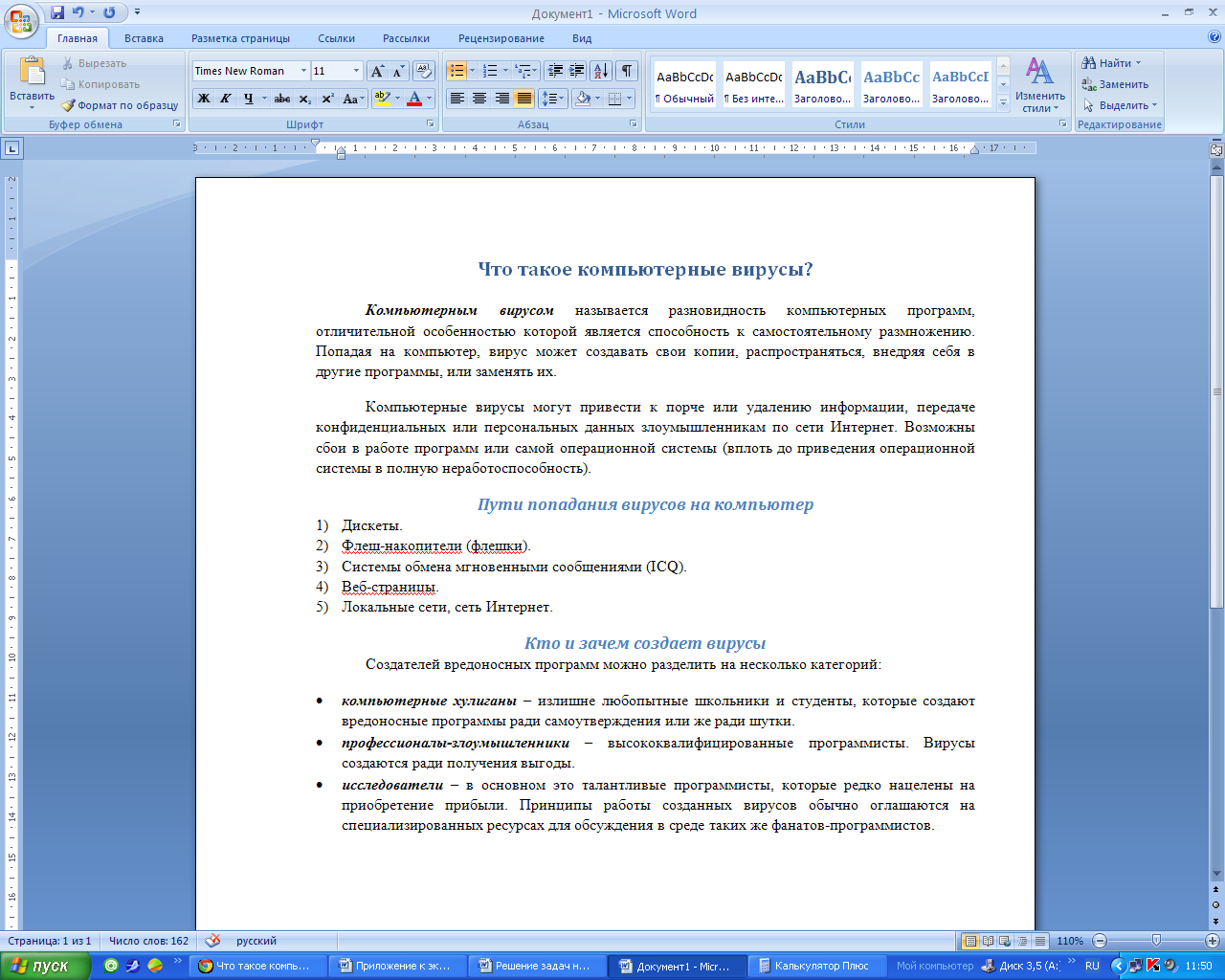Click the пуск Start button
Image resolution: width=1225 pixels, height=980 pixels.
click(x=45, y=966)
